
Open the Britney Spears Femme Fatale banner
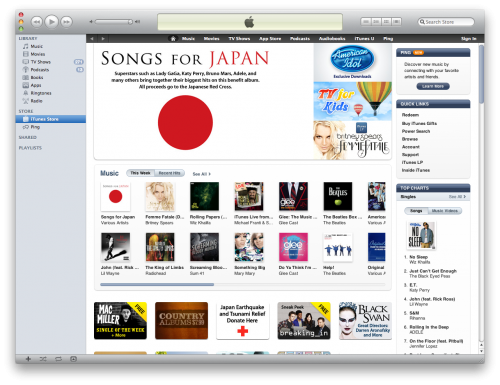pyautogui.click(x=352, y=140)
